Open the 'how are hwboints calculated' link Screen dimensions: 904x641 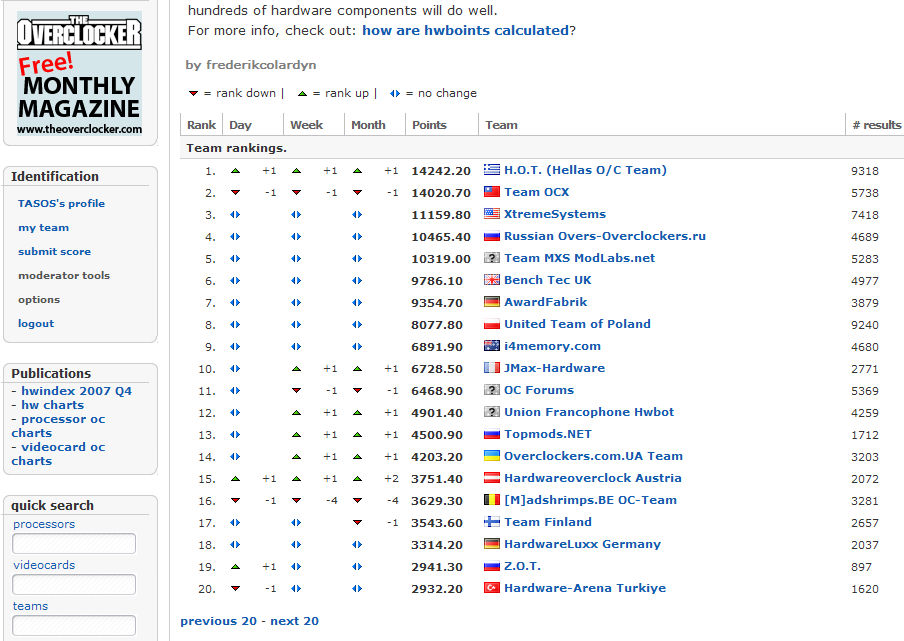(x=465, y=31)
